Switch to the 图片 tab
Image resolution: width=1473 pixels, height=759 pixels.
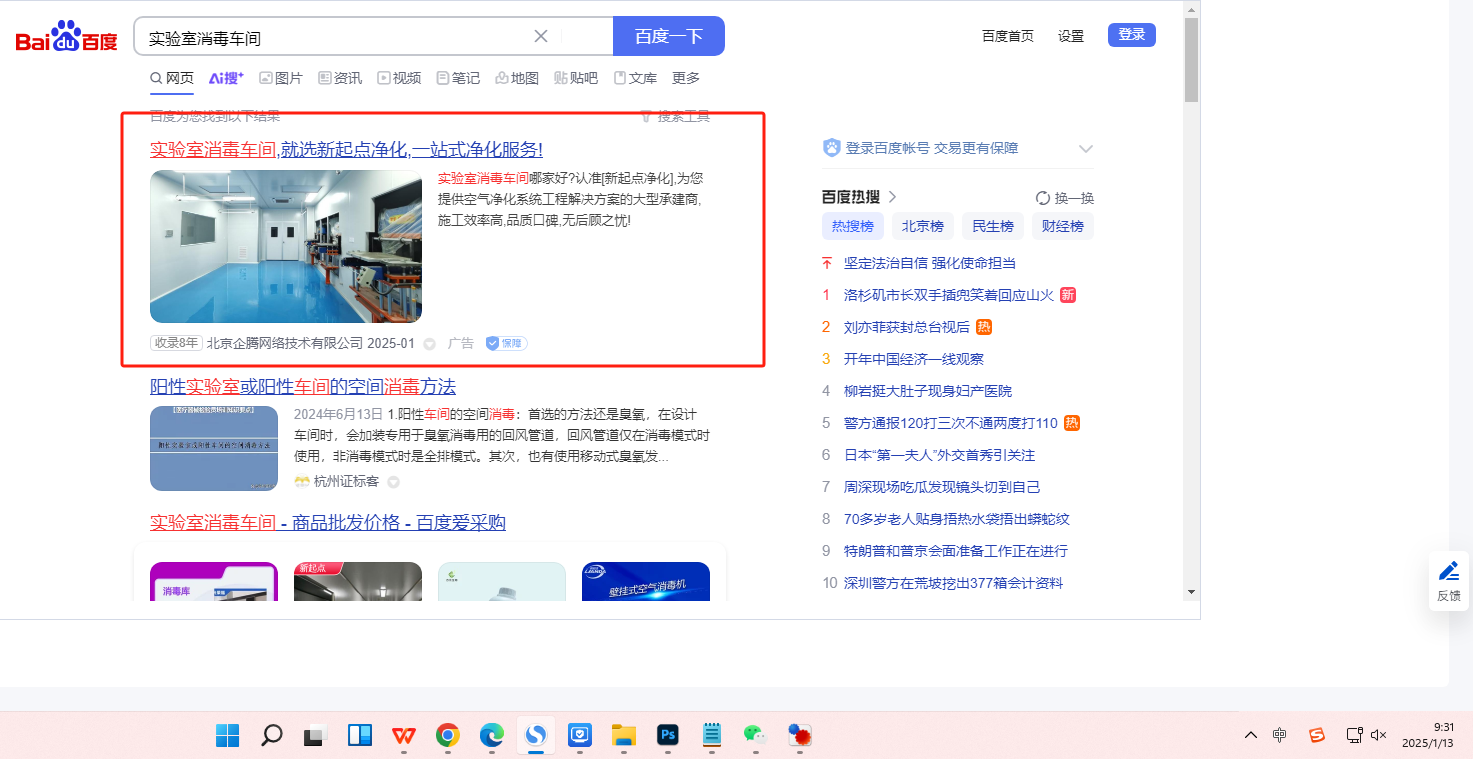281,78
